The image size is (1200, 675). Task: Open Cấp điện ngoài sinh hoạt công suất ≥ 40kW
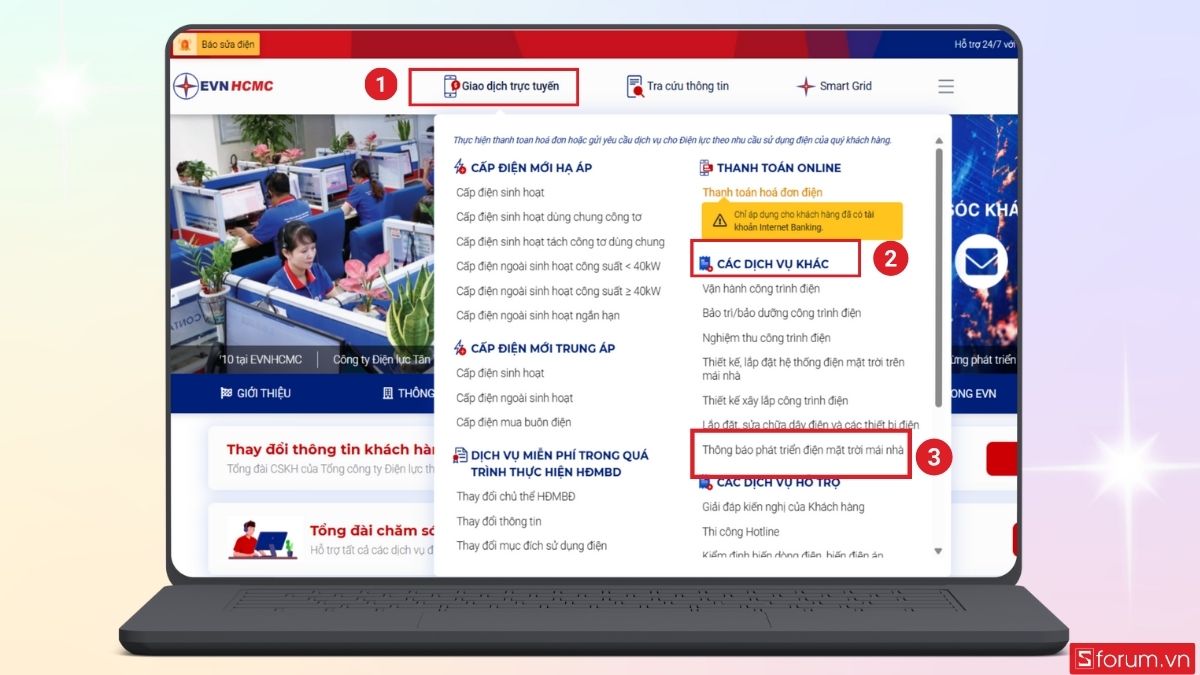coord(558,291)
